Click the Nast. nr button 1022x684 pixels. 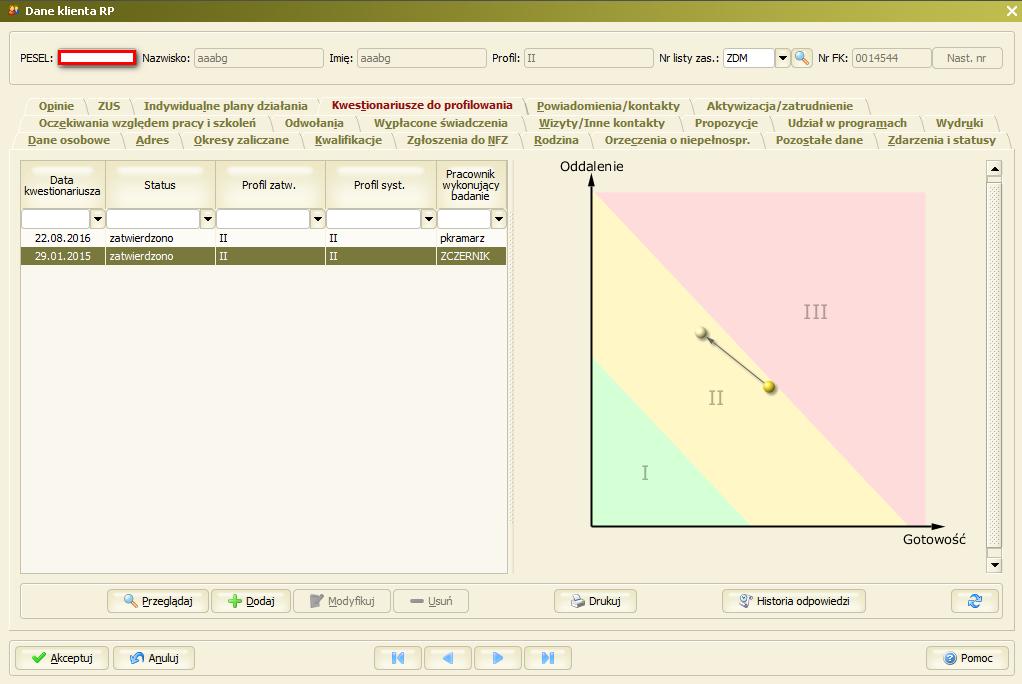pos(967,58)
